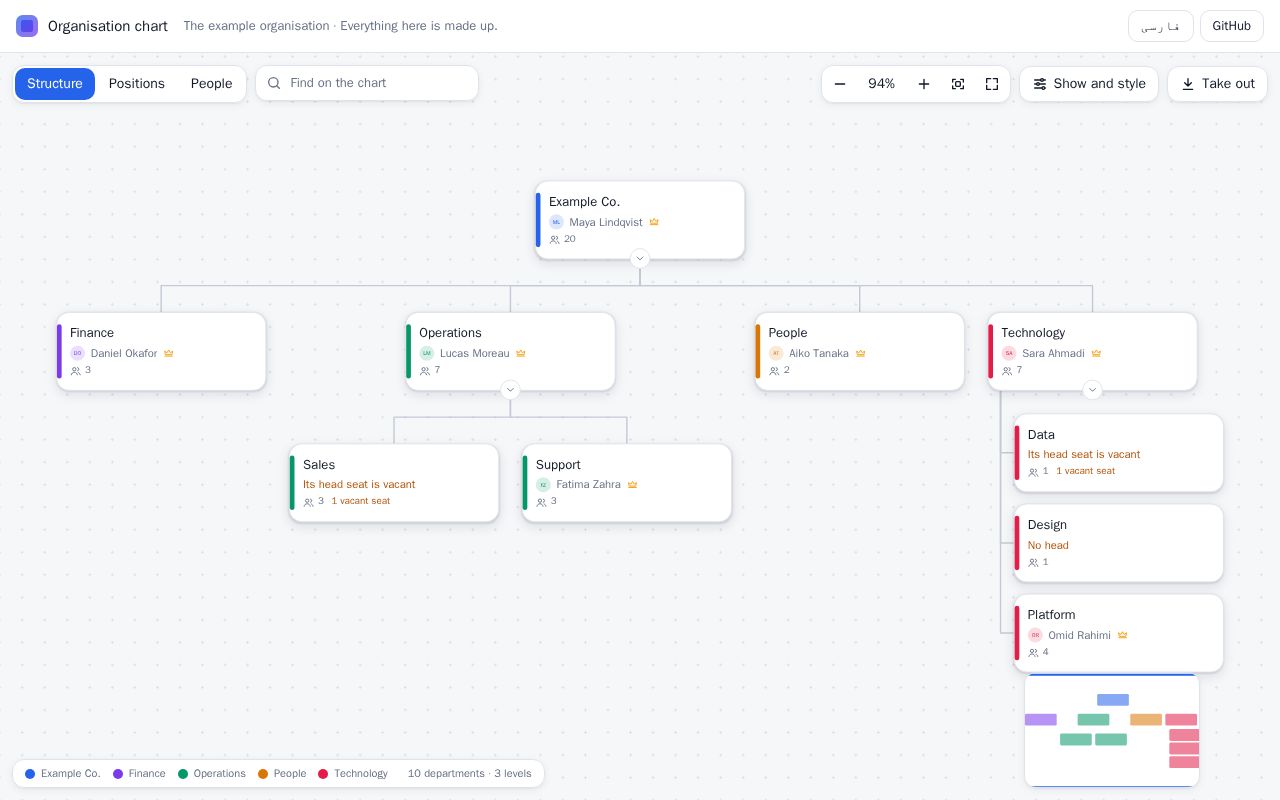Click 'Its head seat is vacant' on Data
Image resolution: width=1280 pixels, height=800 pixels.
pos(1084,454)
